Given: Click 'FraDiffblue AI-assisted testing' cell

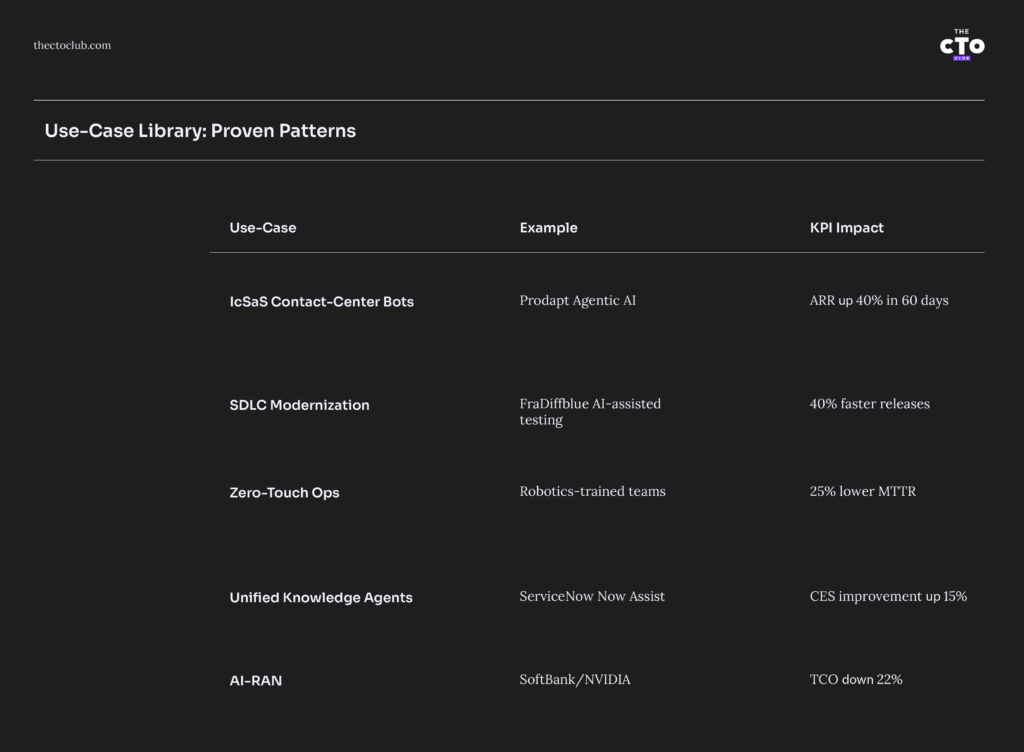Looking at the screenshot, I should [590, 412].
